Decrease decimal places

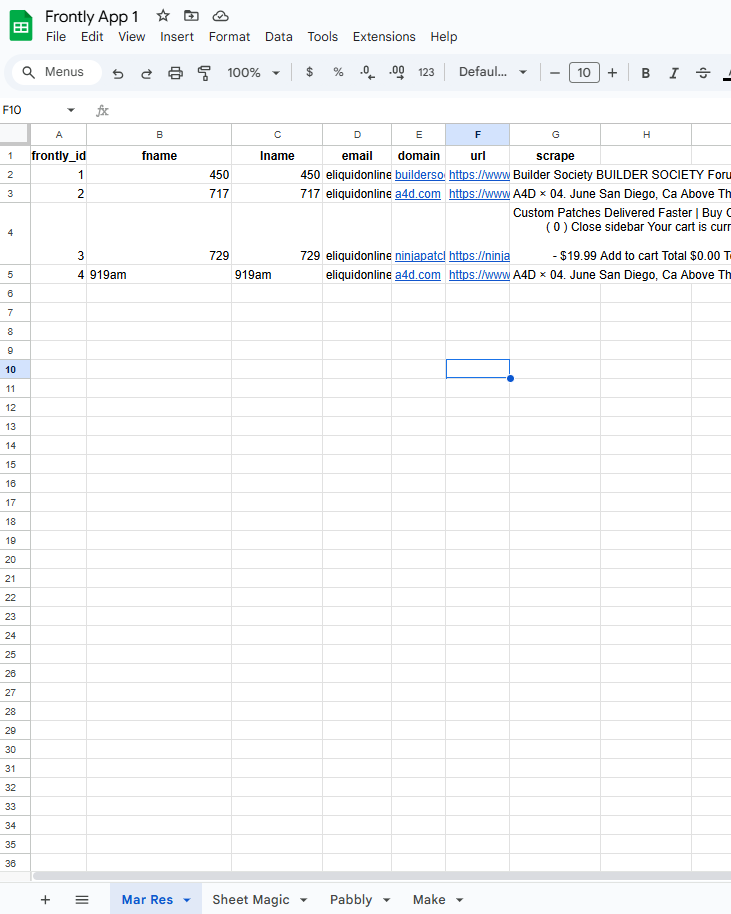(x=367, y=72)
